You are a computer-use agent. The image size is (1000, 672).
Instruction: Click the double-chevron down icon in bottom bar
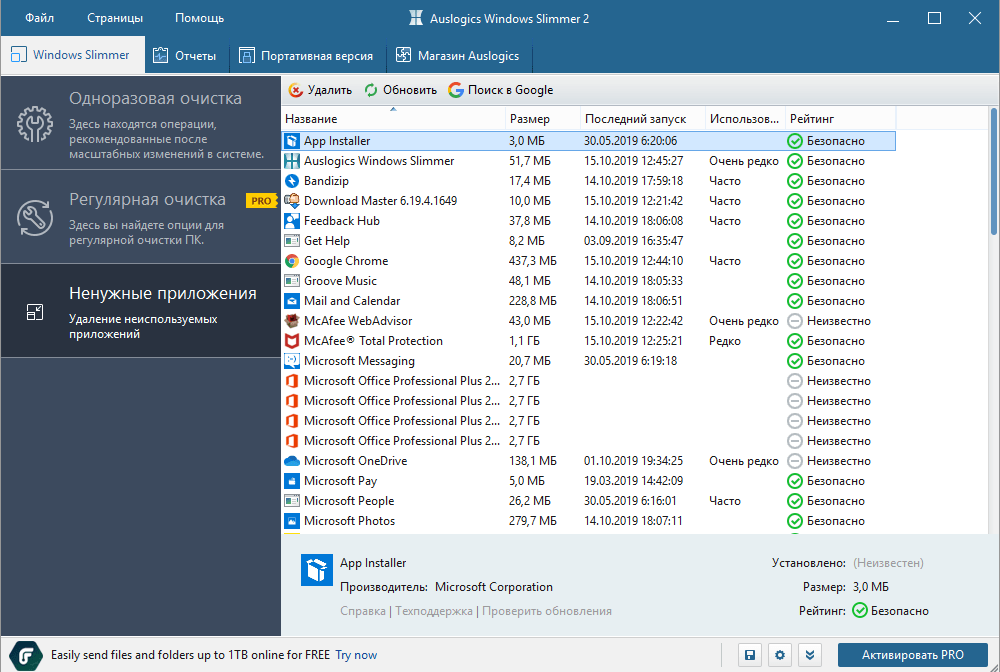pos(810,655)
